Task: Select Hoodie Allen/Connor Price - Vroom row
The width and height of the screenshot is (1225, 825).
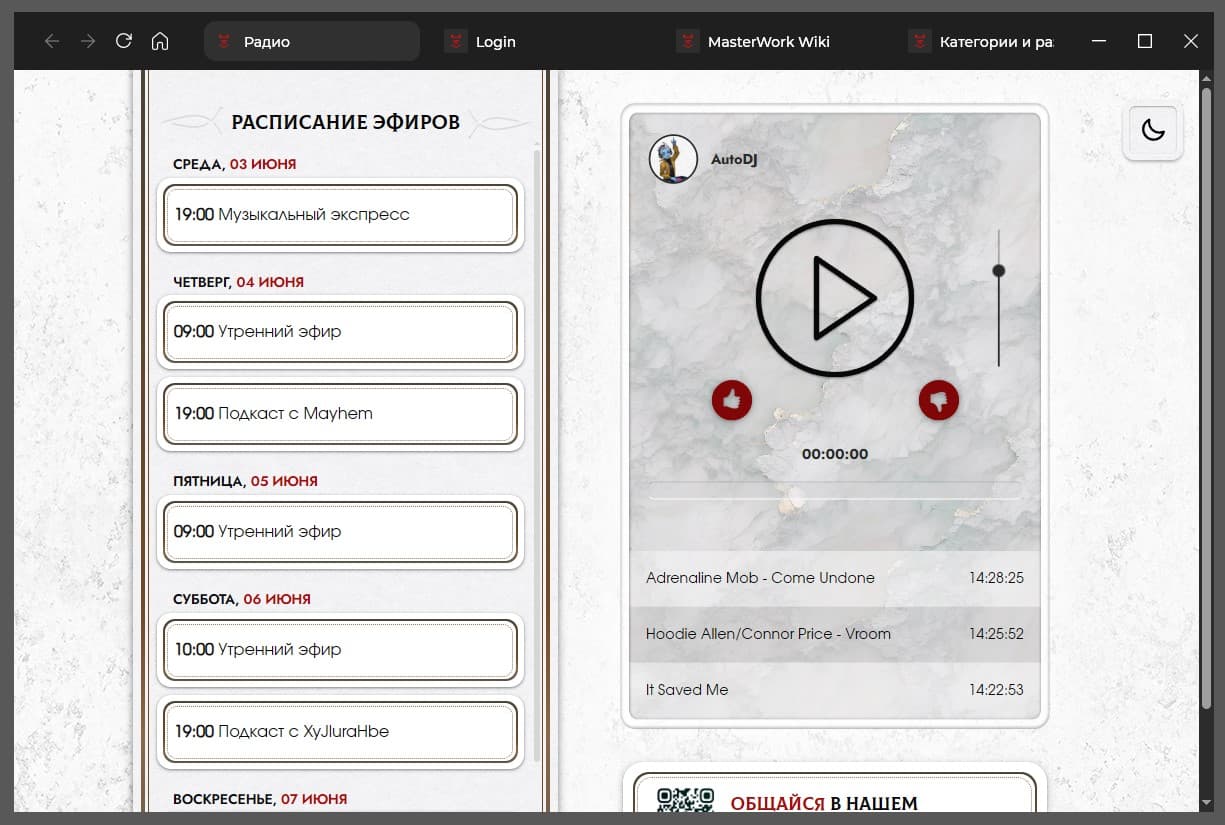Action: 835,634
